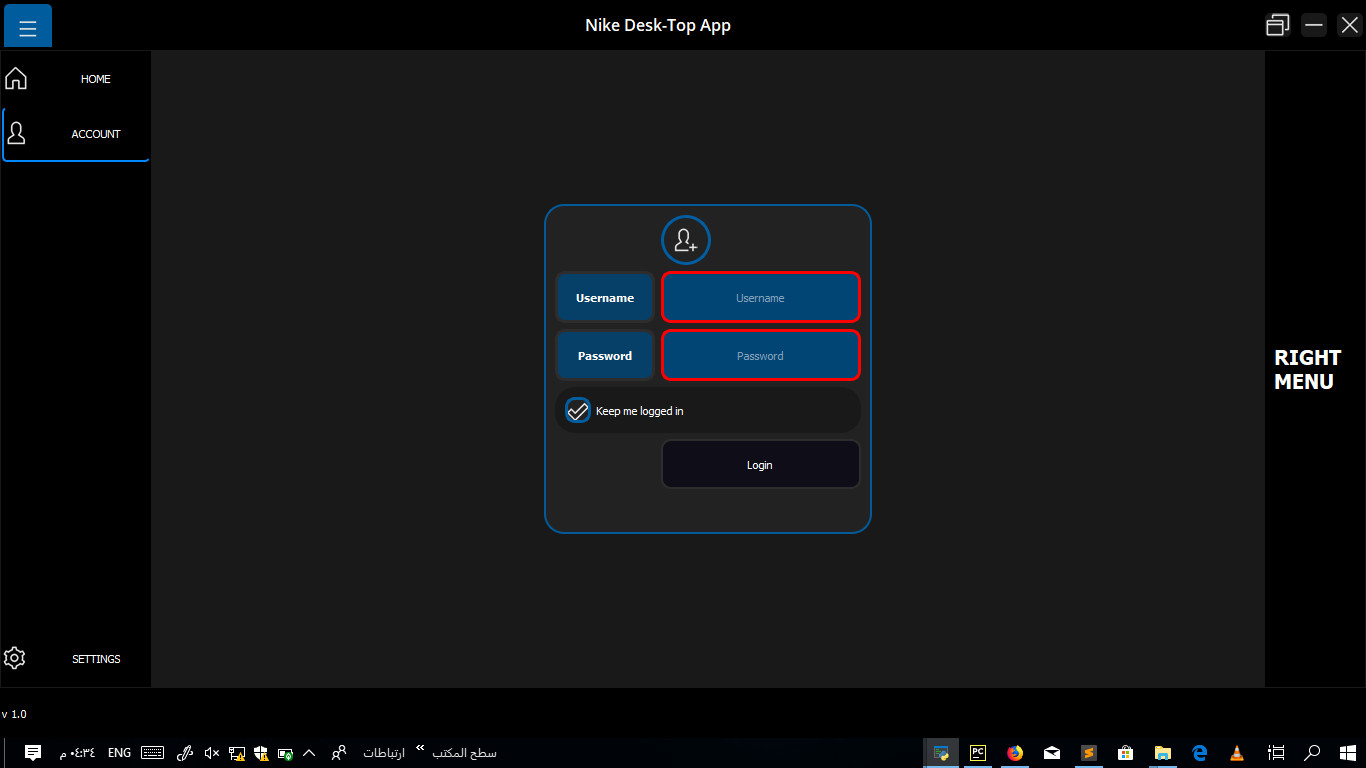Open the hamburger menu at top left
The height and width of the screenshot is (768, 1366).
point(27,25)
